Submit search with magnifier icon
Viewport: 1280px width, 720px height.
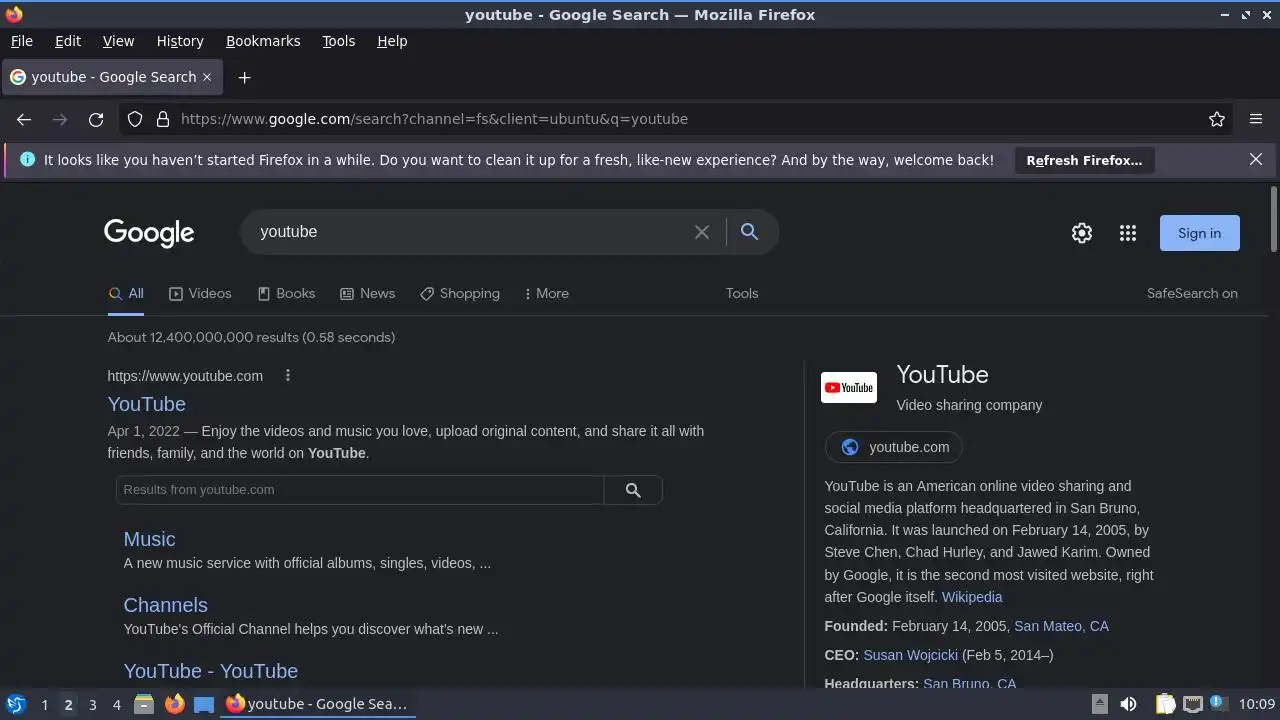coord(749,232)
